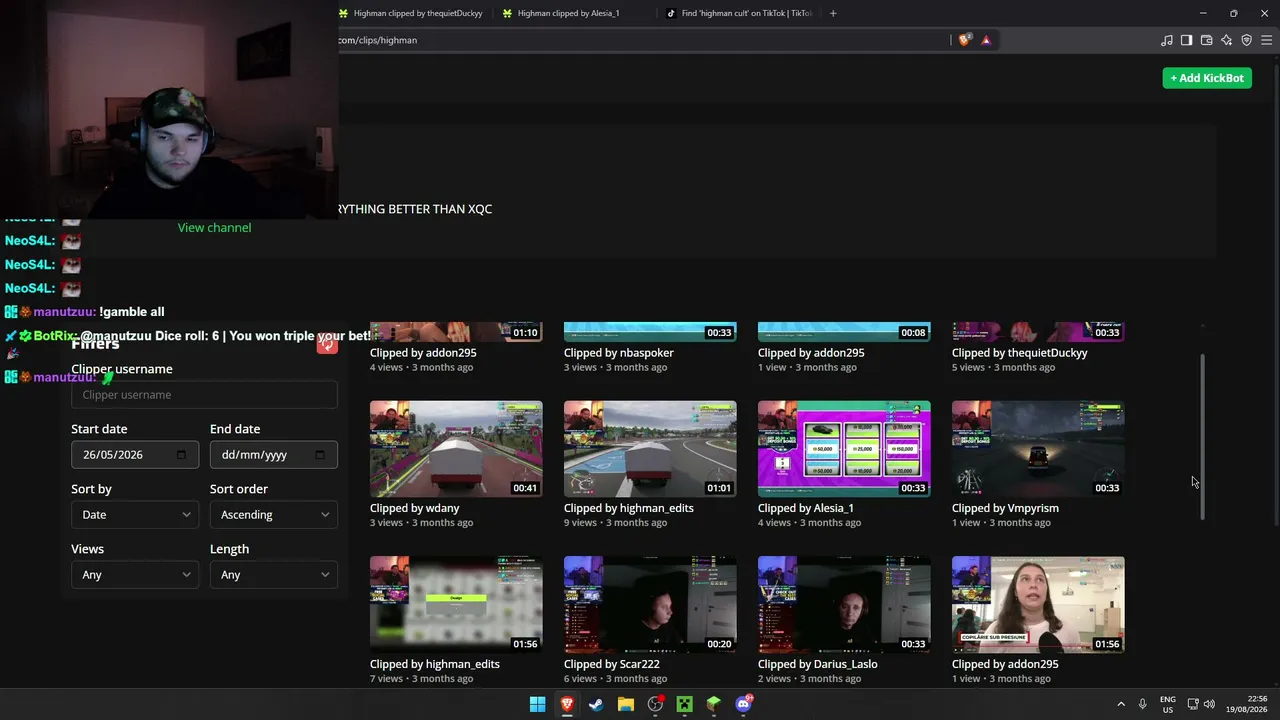Expand the Length filter dropdown
This screenshot has height=720, width=1280.
coord(274,575)
